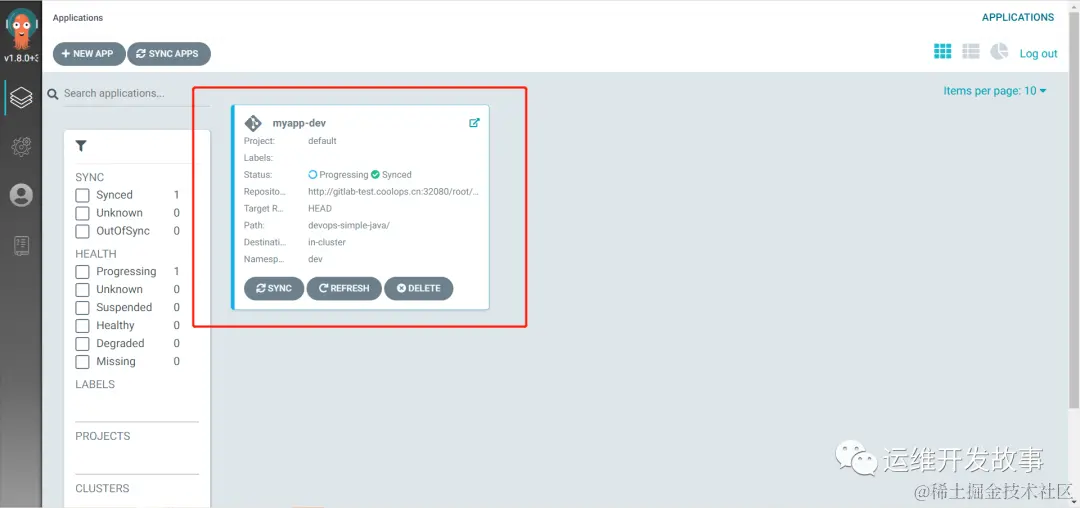Click the repository URL gitlab-test.coolops.cn
Image resolution: width=1080 pixels, height=508 pixels.
393,191
